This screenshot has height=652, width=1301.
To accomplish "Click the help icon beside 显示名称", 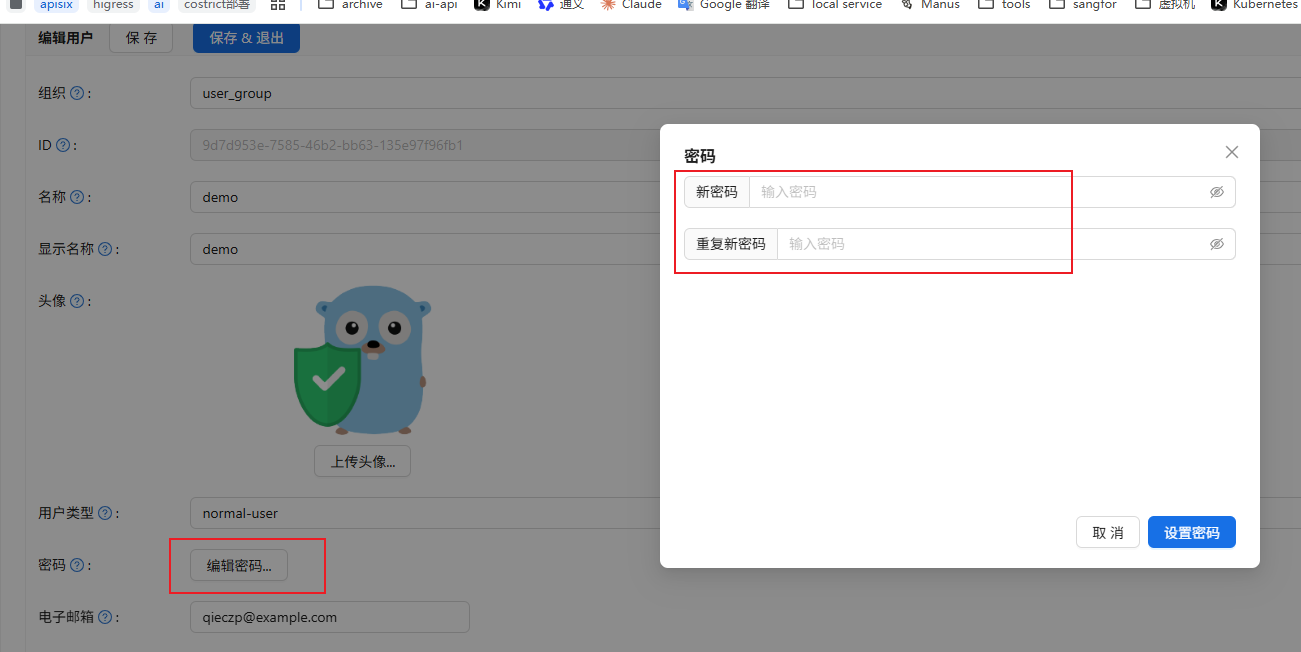I will pos(105,249).
